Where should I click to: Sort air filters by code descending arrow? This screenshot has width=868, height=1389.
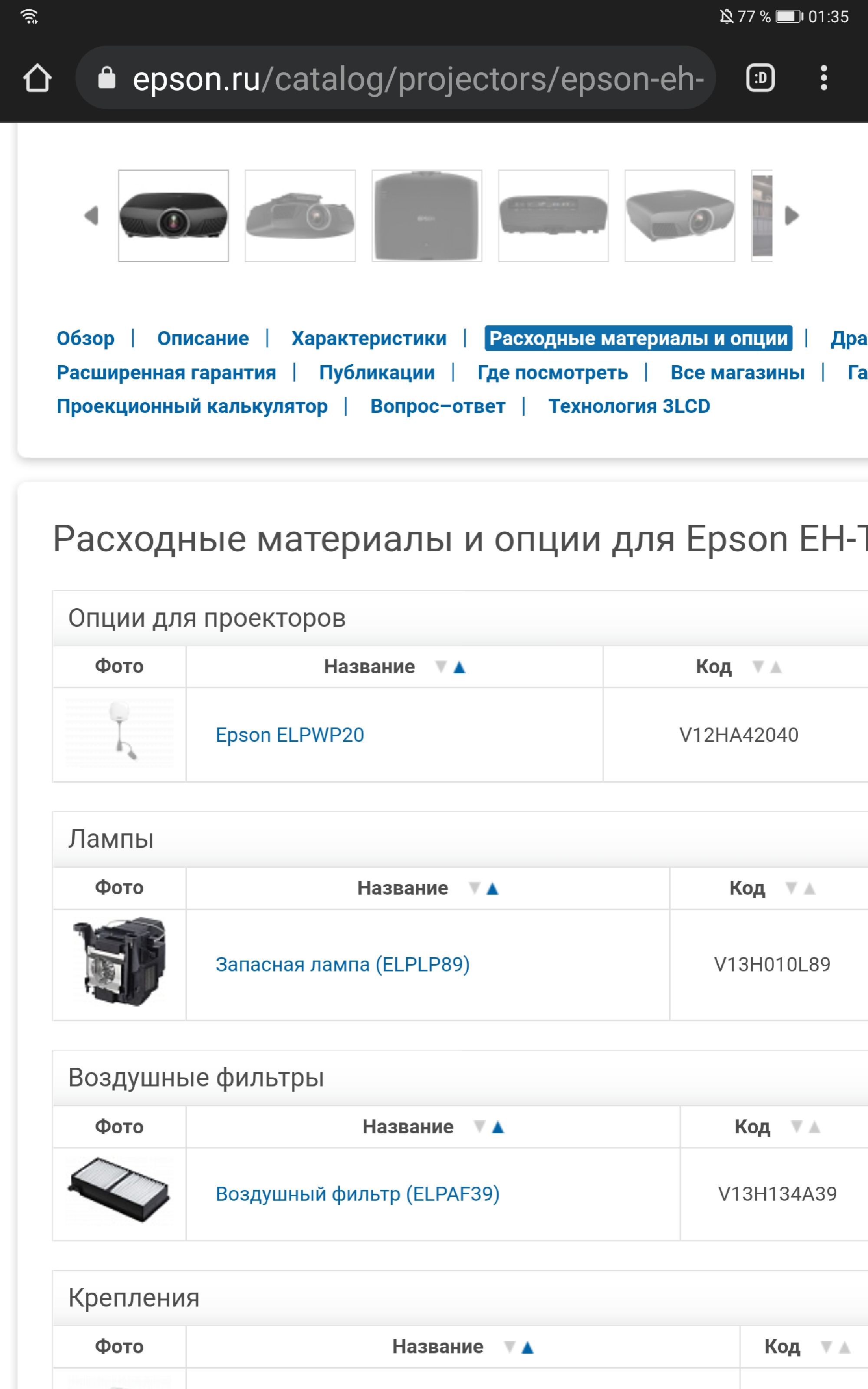tap(796, 1127)
